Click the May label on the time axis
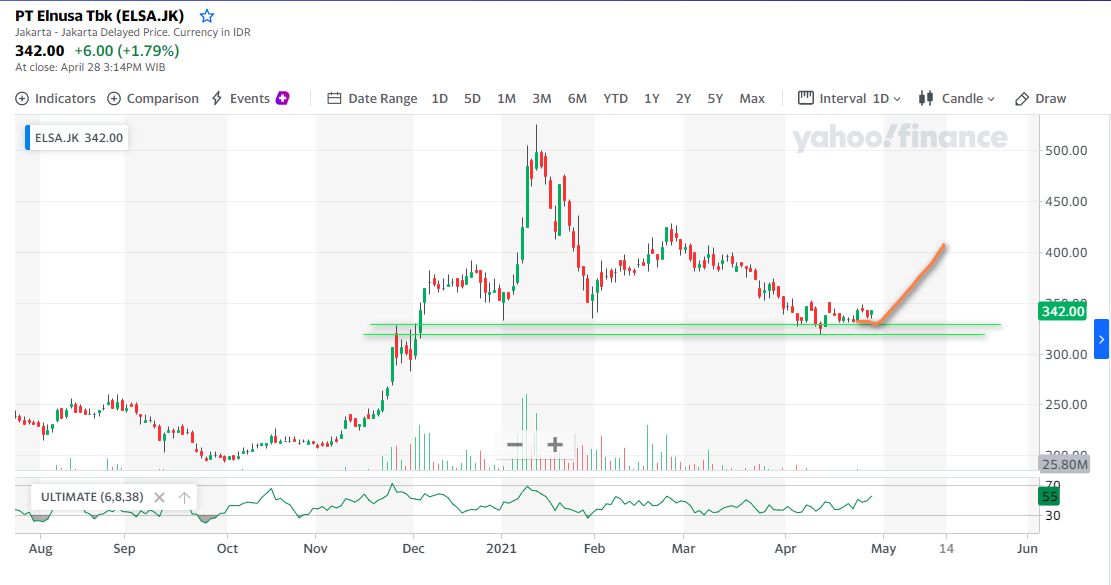The height and width of the screenshot is (585, 1111). [884, 549]
